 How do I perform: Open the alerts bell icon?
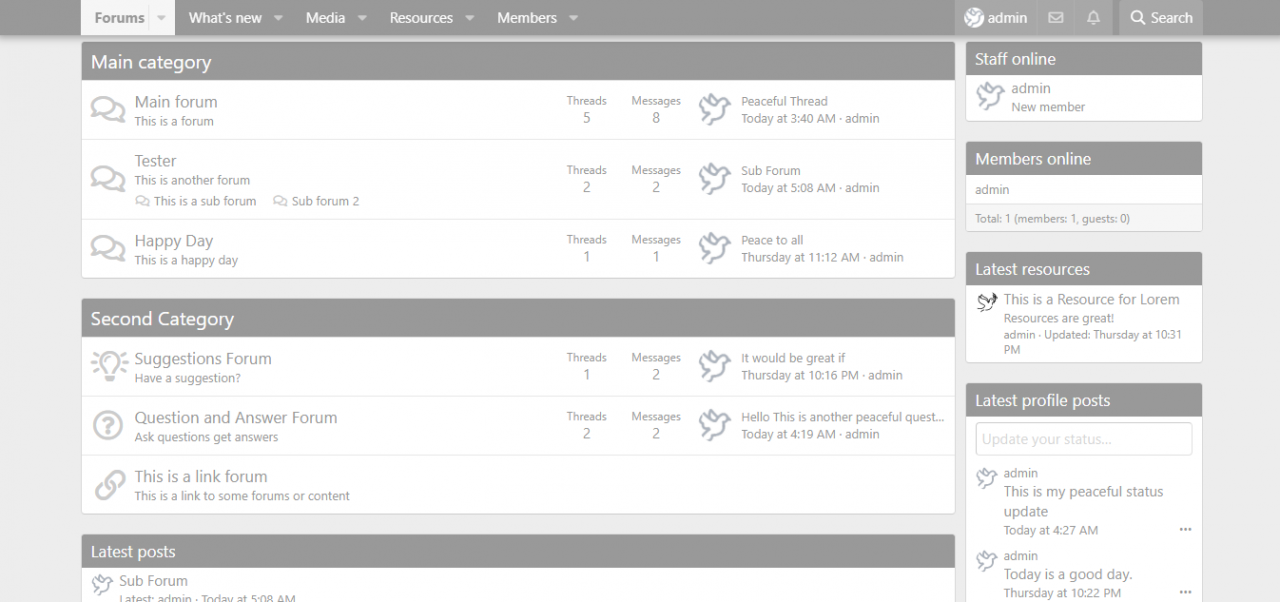(1093, 18)
